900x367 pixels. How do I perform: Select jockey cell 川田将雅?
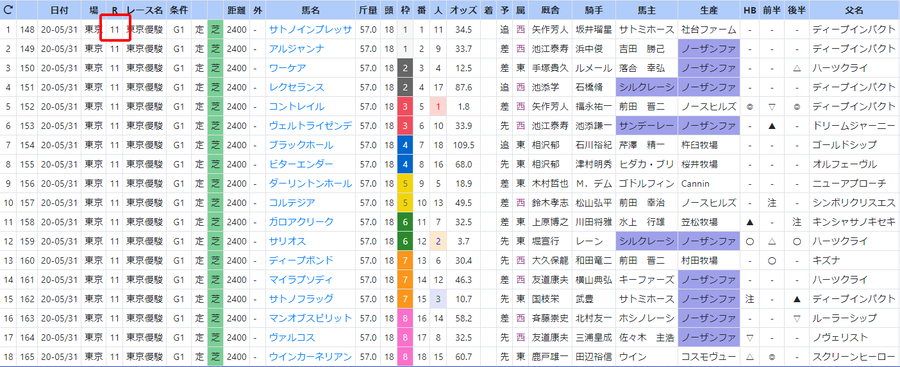click(x=593, y=222)
